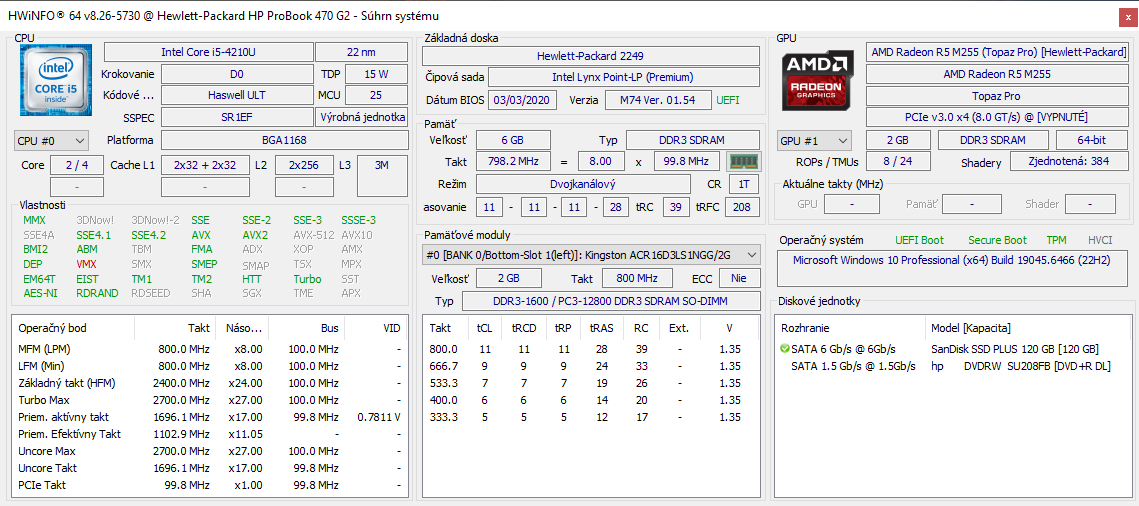
Task: Open the GPU #1 selector dropdown
Action: click(815, 141)
